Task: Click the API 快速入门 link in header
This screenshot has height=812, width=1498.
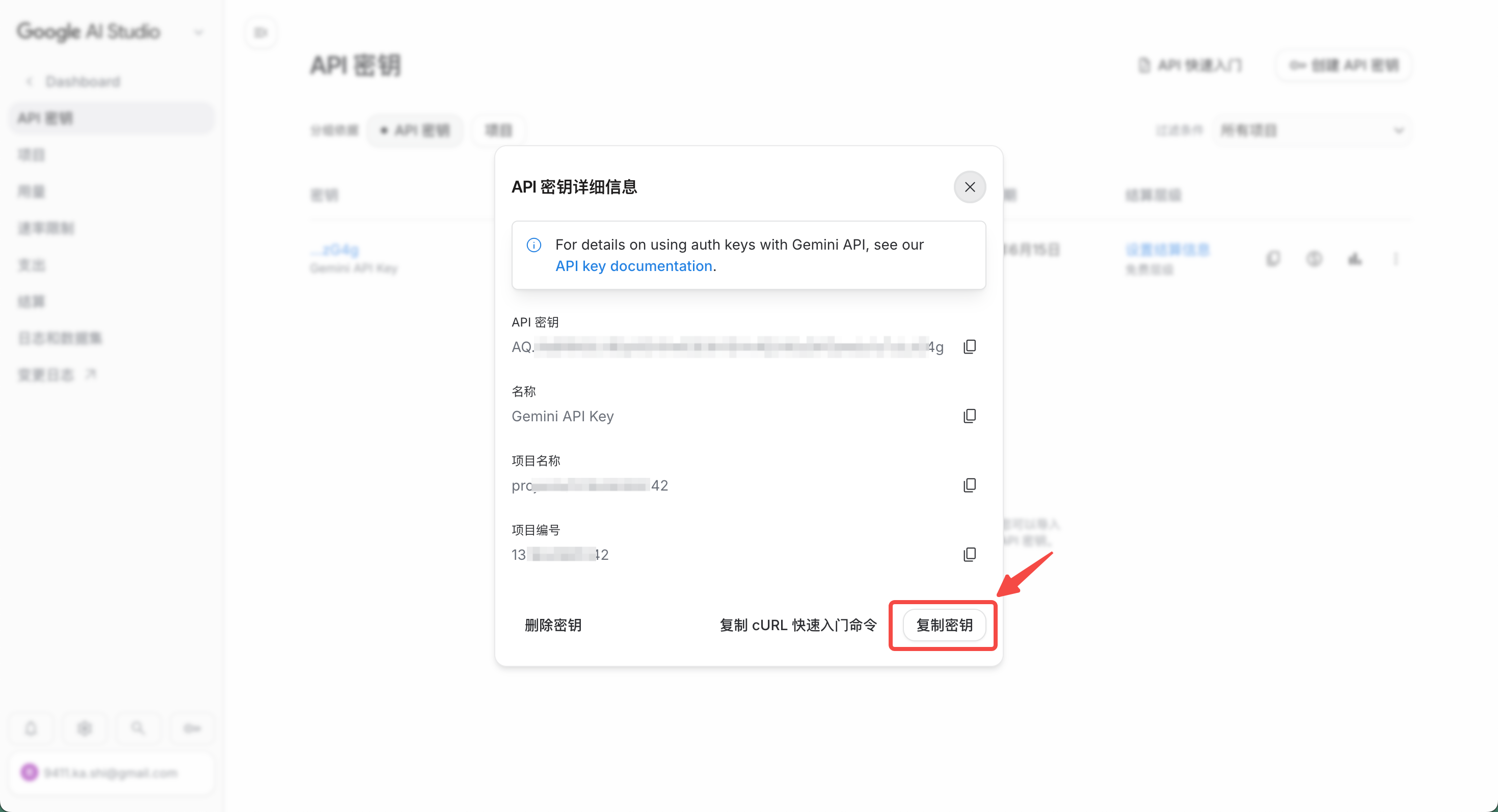Action: [x=1190, y=65]
